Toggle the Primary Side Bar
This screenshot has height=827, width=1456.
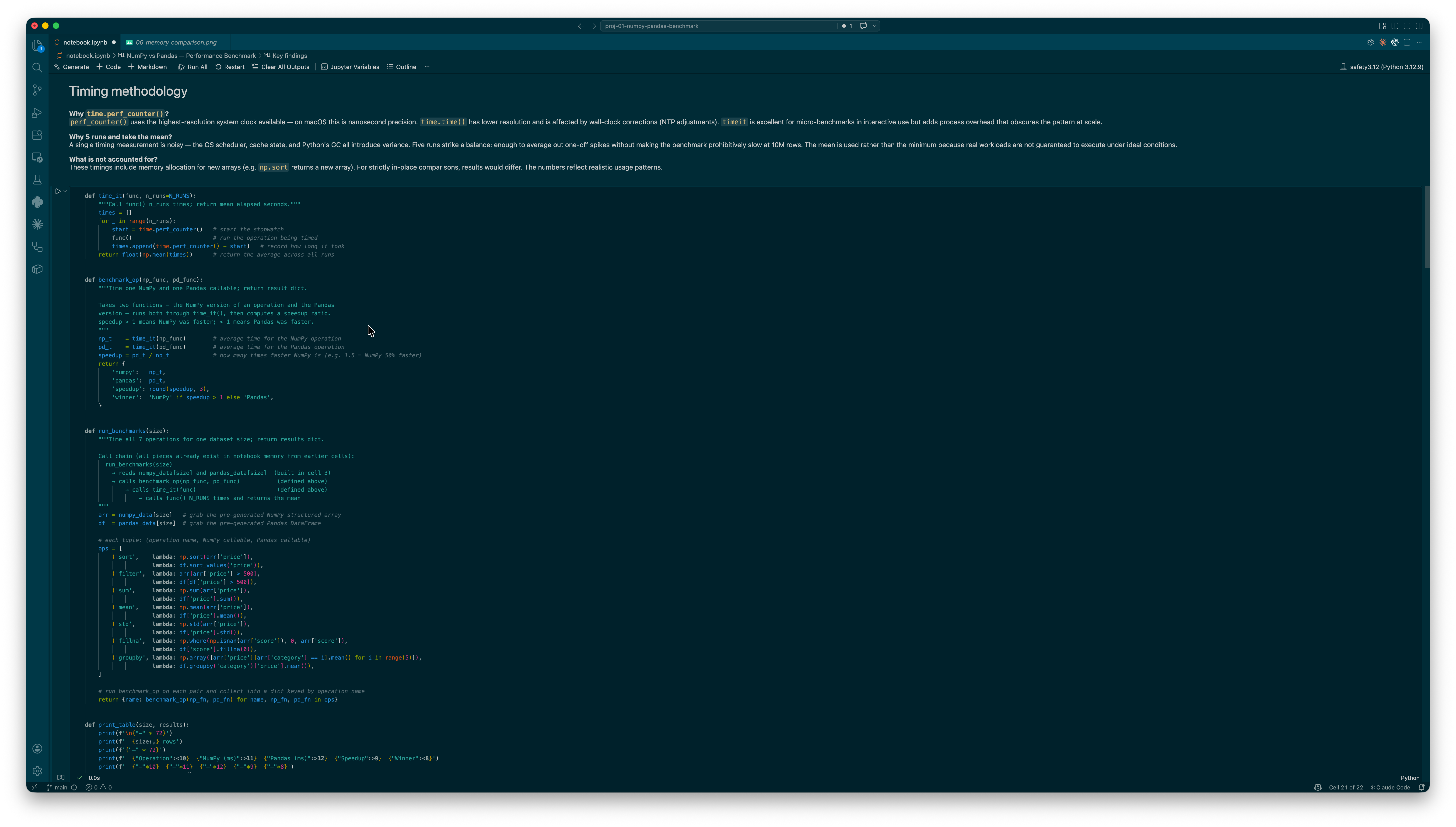coord(1395,26)
